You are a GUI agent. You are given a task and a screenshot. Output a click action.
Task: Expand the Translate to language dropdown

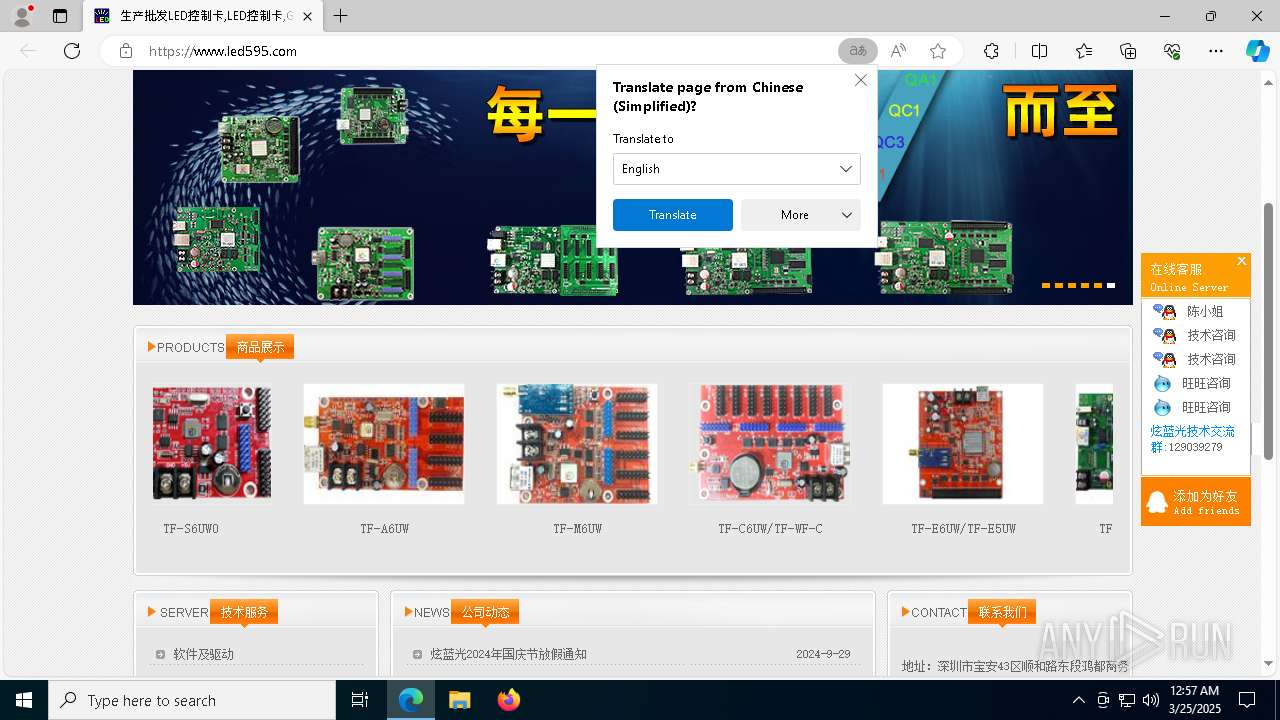point(736,169)
